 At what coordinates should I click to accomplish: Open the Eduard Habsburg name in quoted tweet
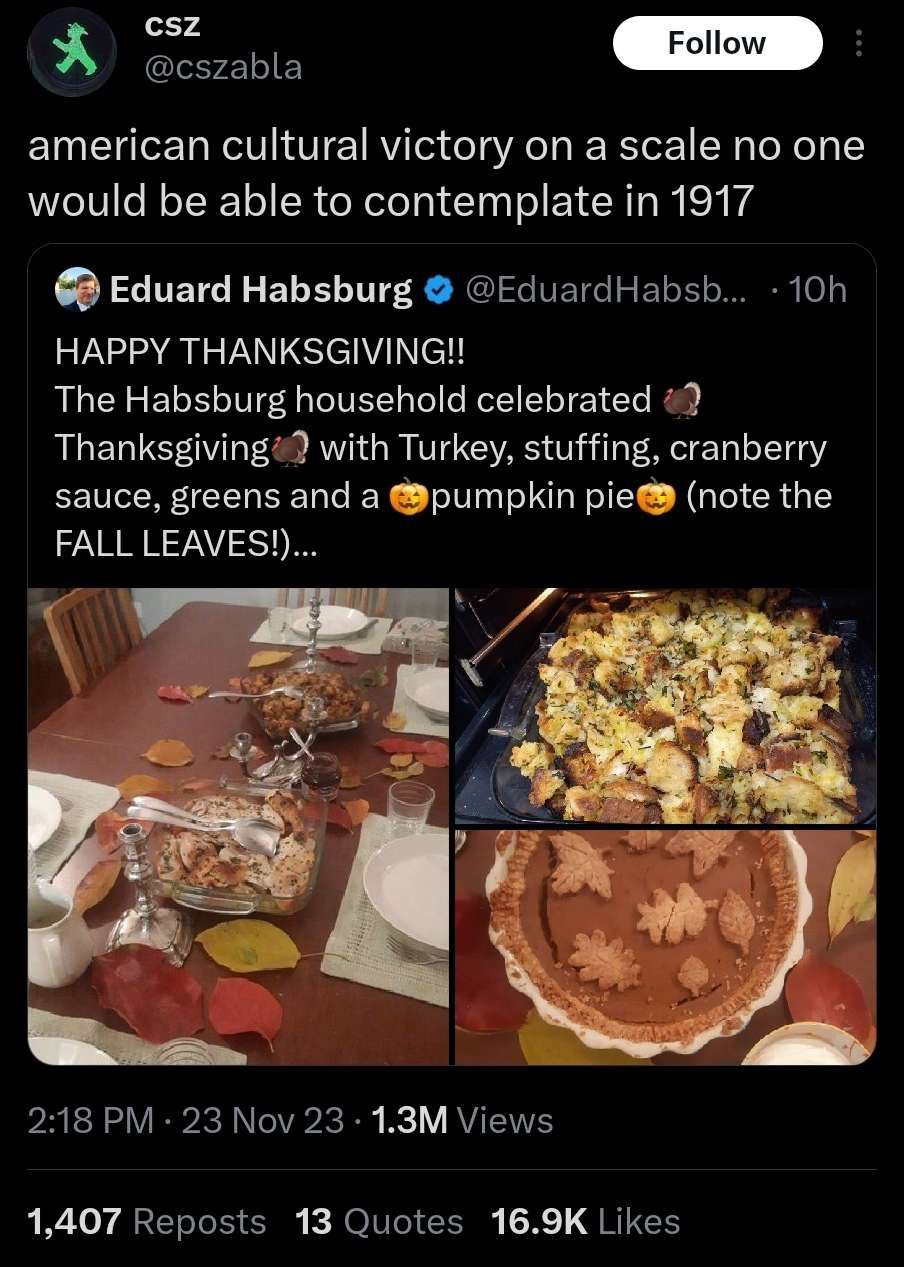(260, 290)
